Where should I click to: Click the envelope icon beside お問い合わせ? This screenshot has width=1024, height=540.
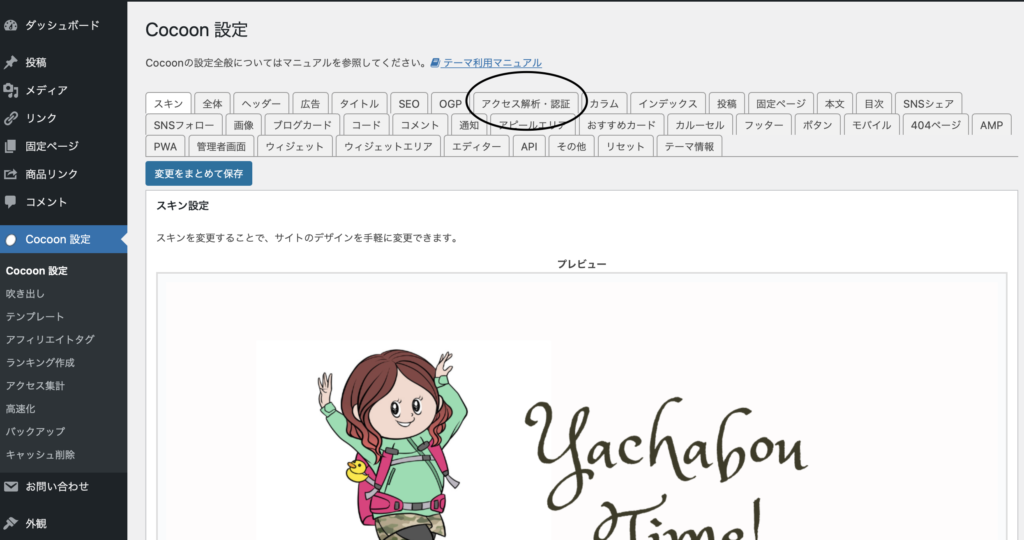[10, 486]
